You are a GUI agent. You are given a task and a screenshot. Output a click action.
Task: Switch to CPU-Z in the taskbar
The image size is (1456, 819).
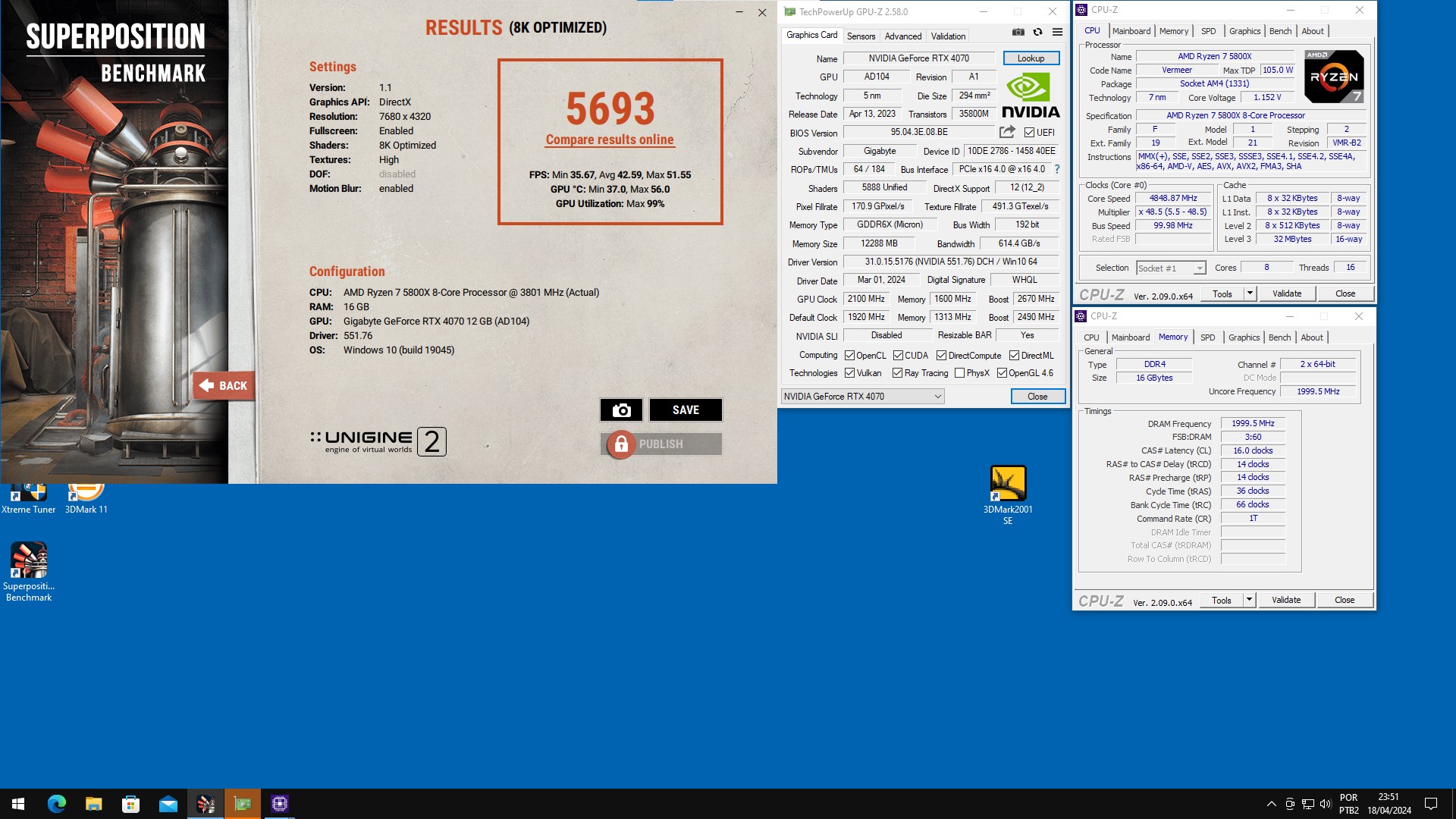pos(280,804)
